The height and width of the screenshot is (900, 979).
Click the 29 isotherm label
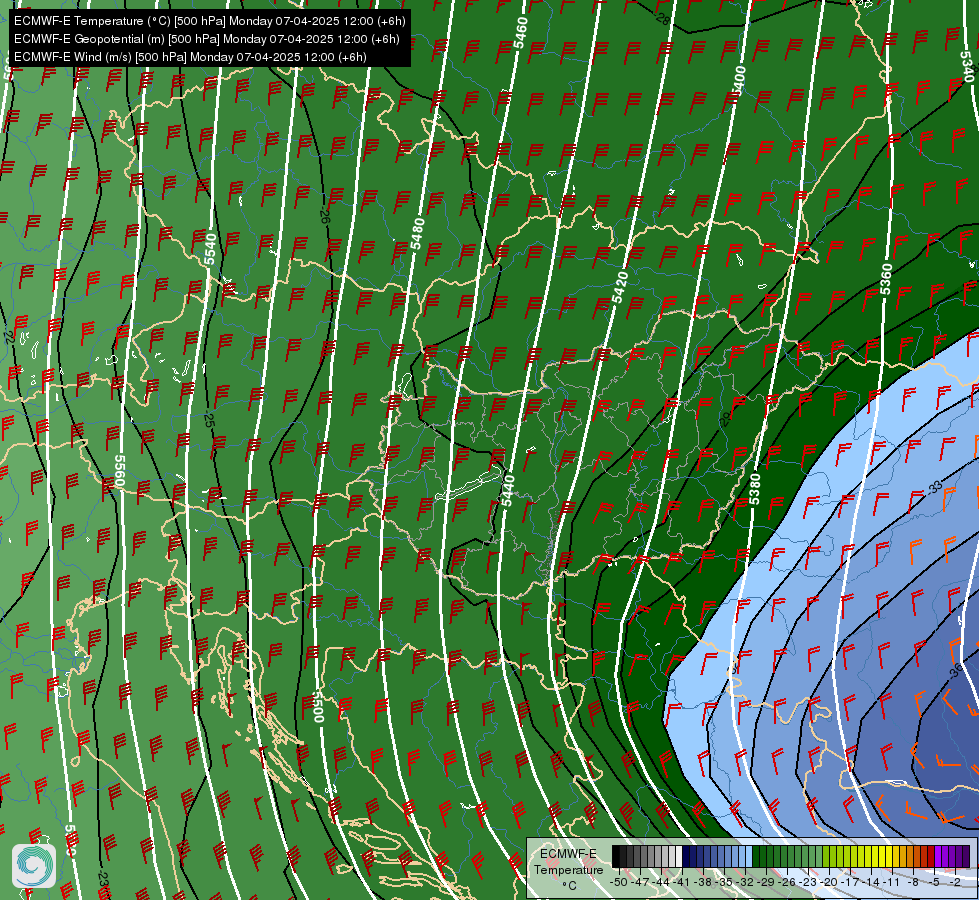[726, 418]
